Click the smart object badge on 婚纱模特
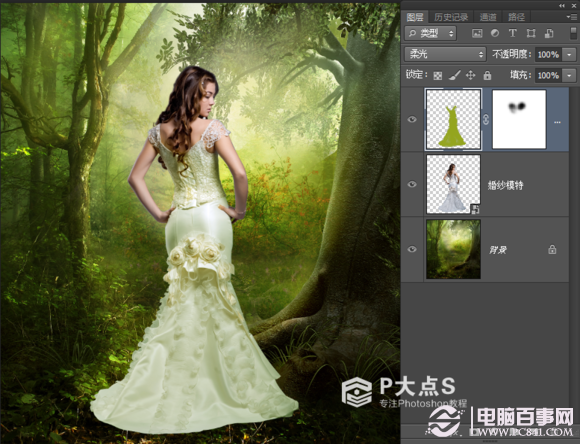580x444 pixels. coord(475,209)
